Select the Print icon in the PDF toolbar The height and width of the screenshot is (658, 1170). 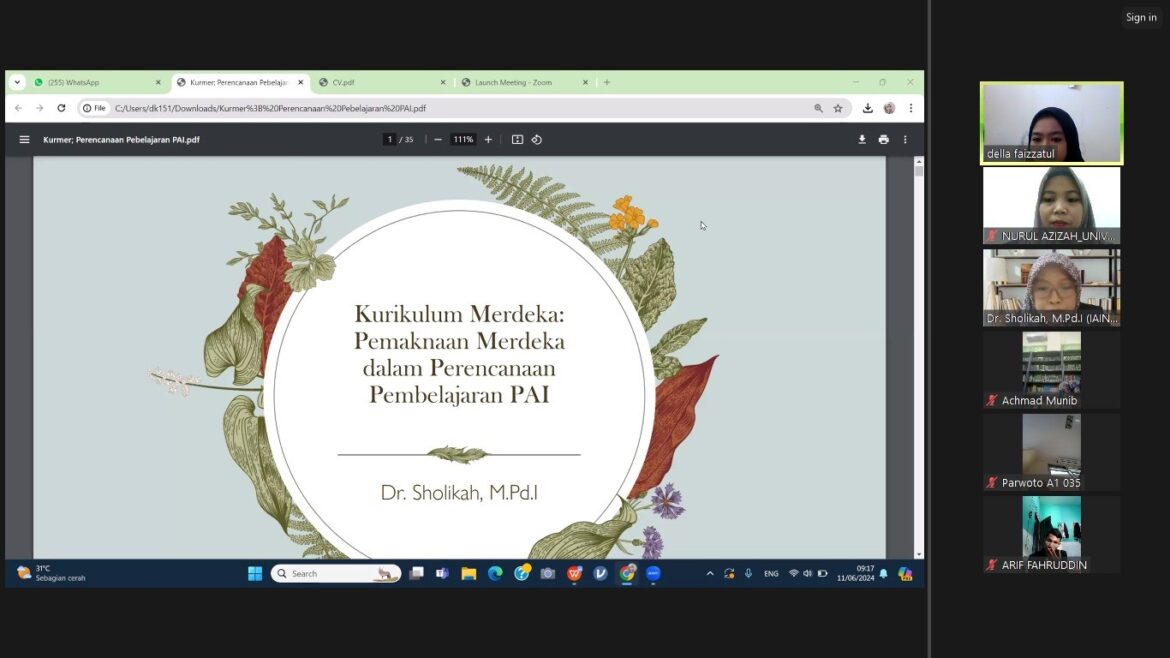click(x=884, y=139)
